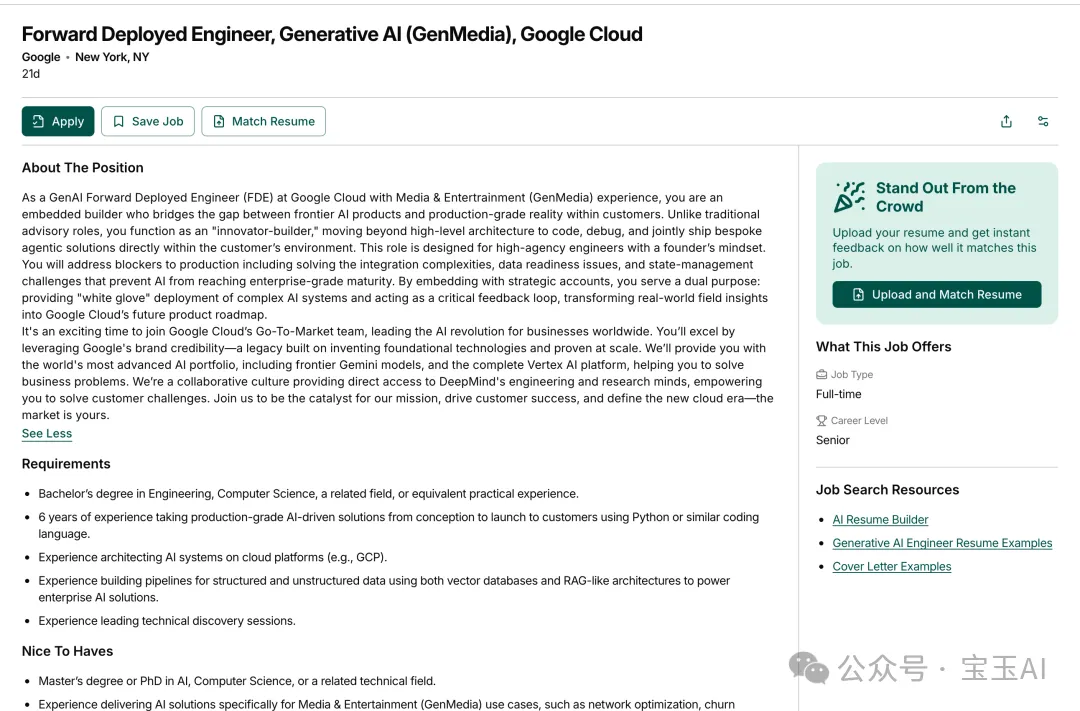The height and width of the screenshot is (711, 1080).
Task: Click the Full-time value
Action: [x=839, y=394]
